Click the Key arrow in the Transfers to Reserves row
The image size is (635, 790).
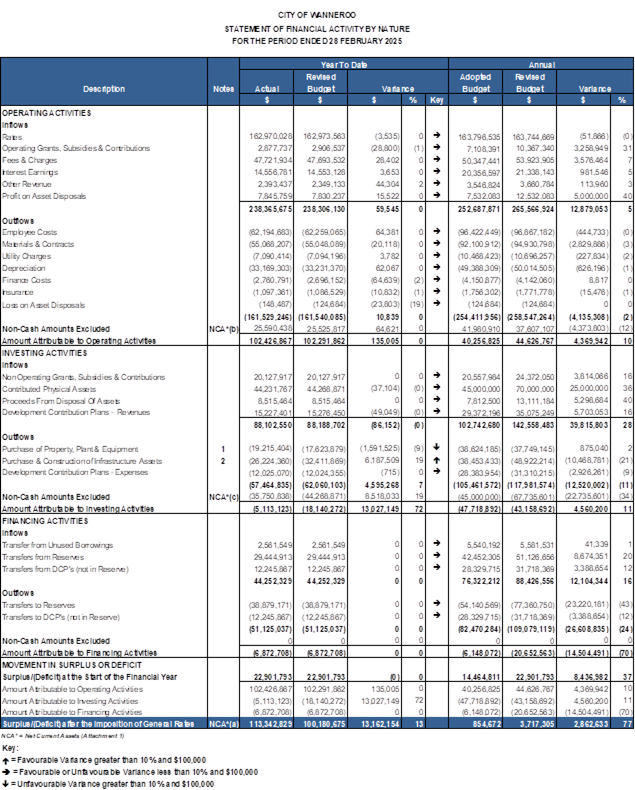436,606
